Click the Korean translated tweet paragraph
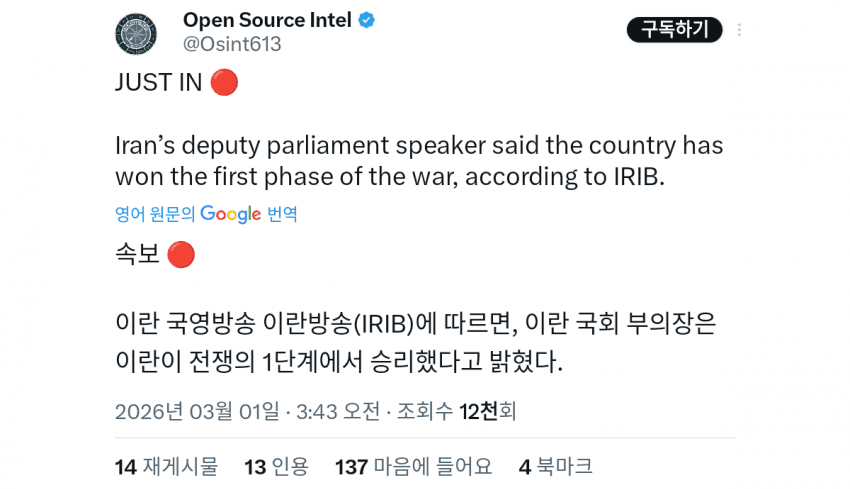Image resolution: width=850 pixels, height=489 pixels. [416, 342]
